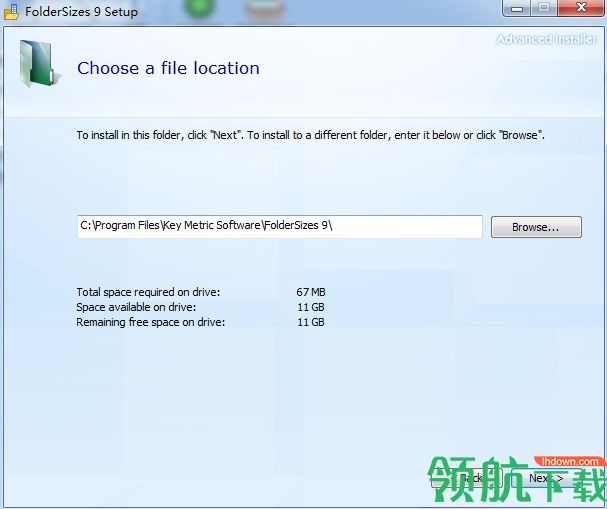Click the Next > button

546,478
